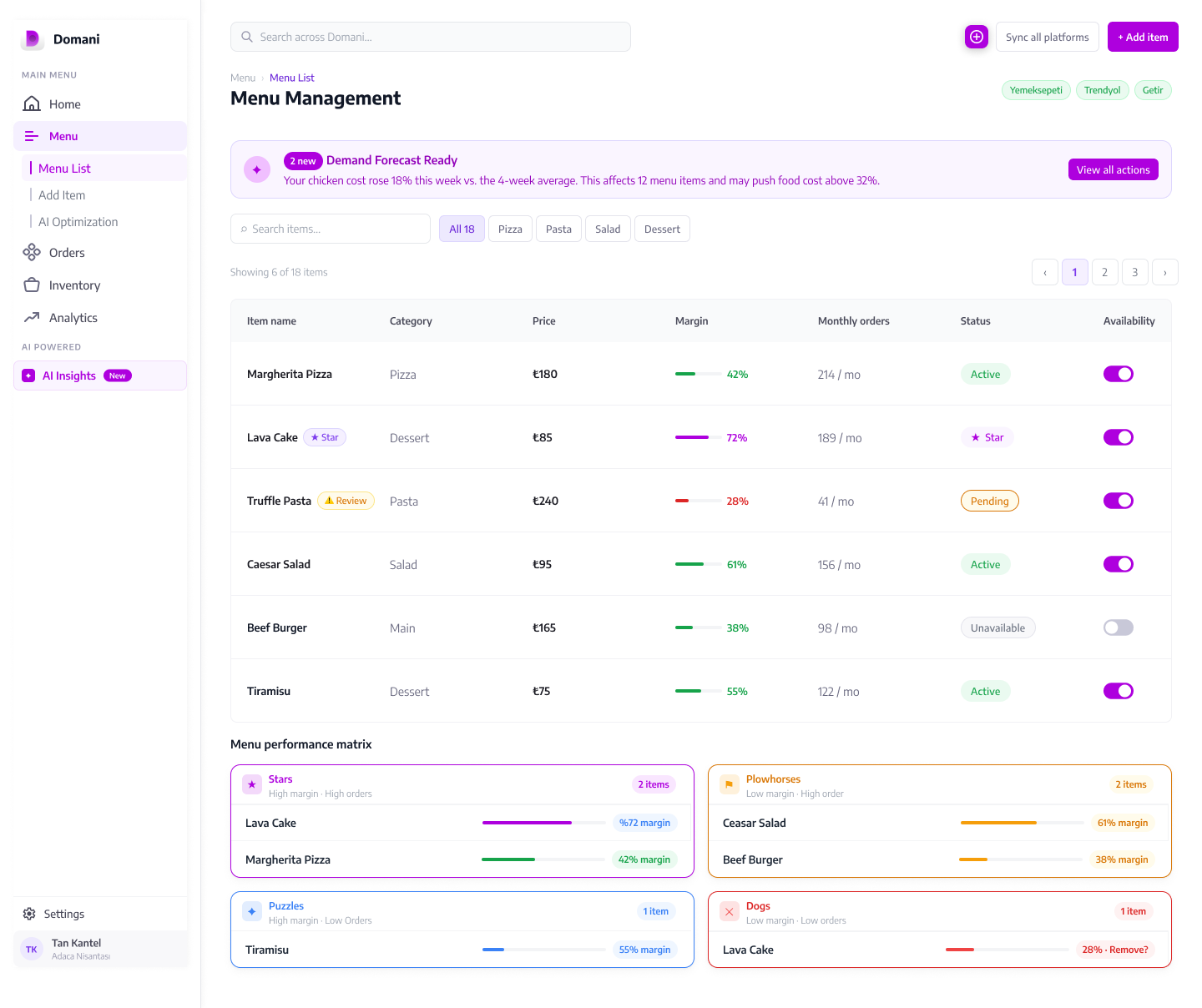Click the Menu lines icon in sidebar
The height and width of the screenshot is (1008, 1202).
point(32,136)
